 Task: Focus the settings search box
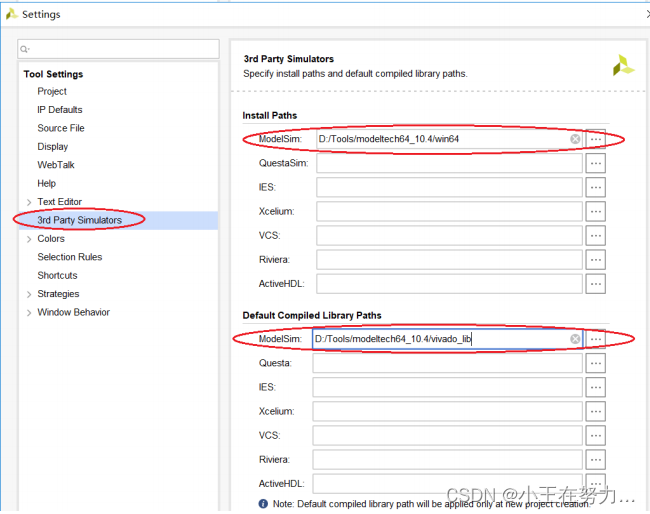point(119,49)
